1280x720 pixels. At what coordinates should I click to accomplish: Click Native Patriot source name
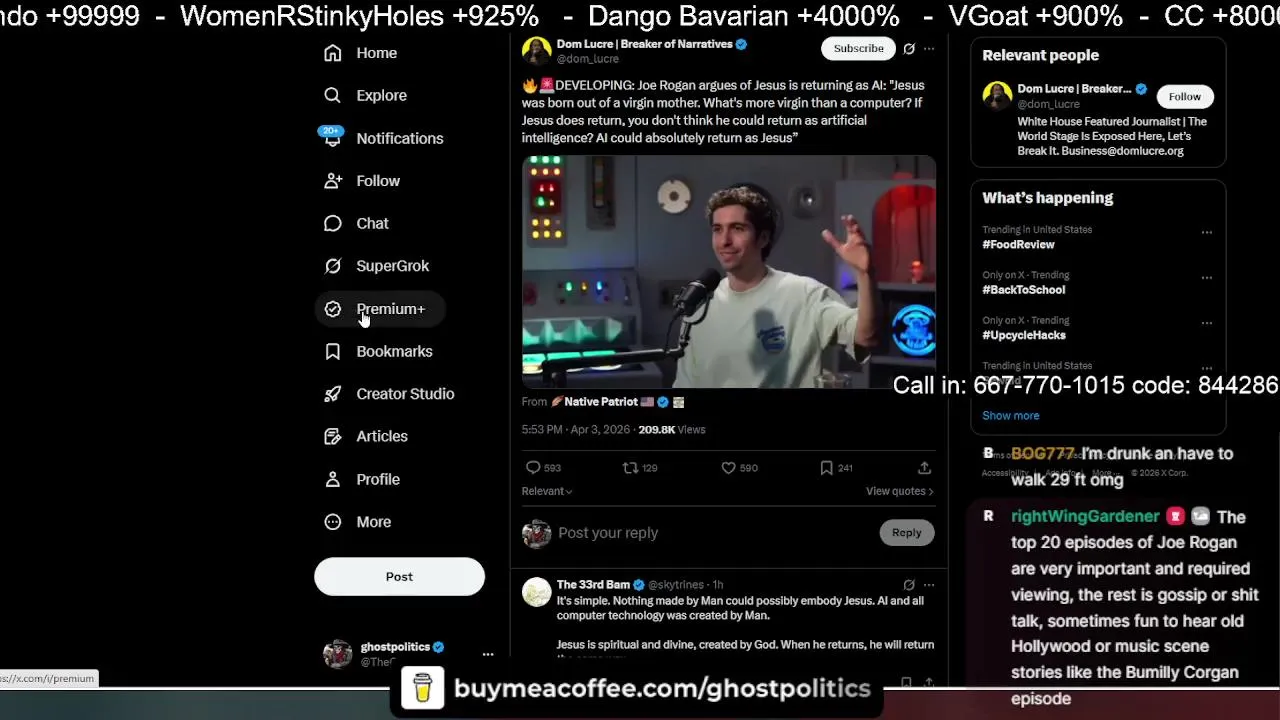600,402
